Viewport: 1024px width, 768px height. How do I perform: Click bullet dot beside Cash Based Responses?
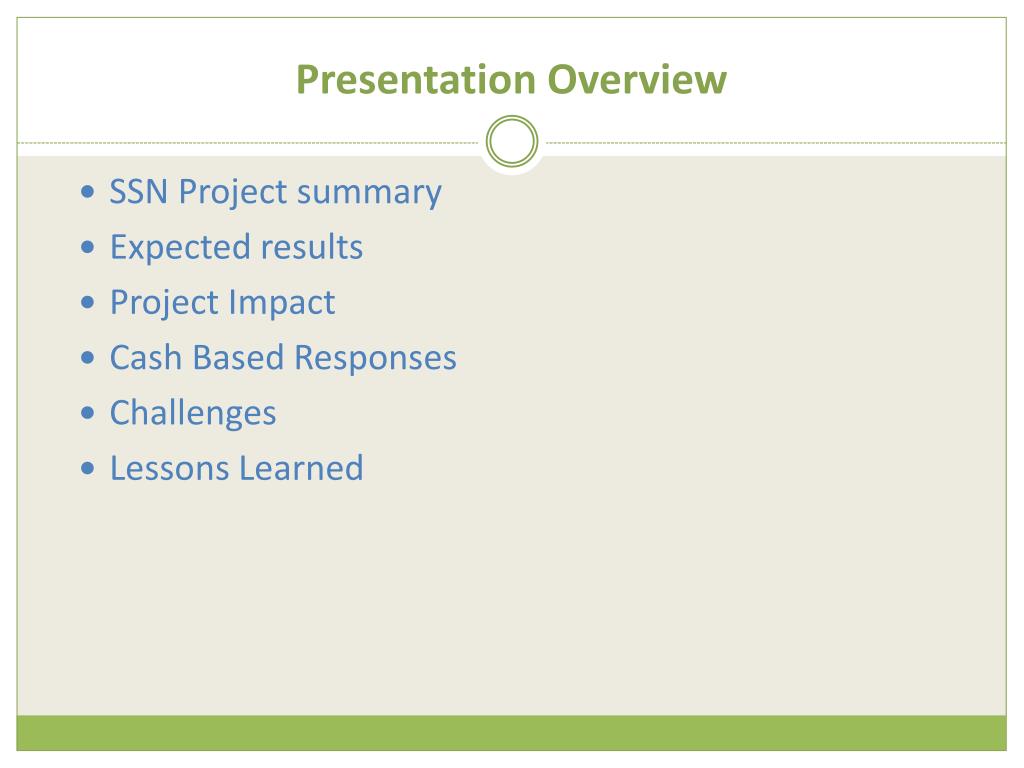88,358
